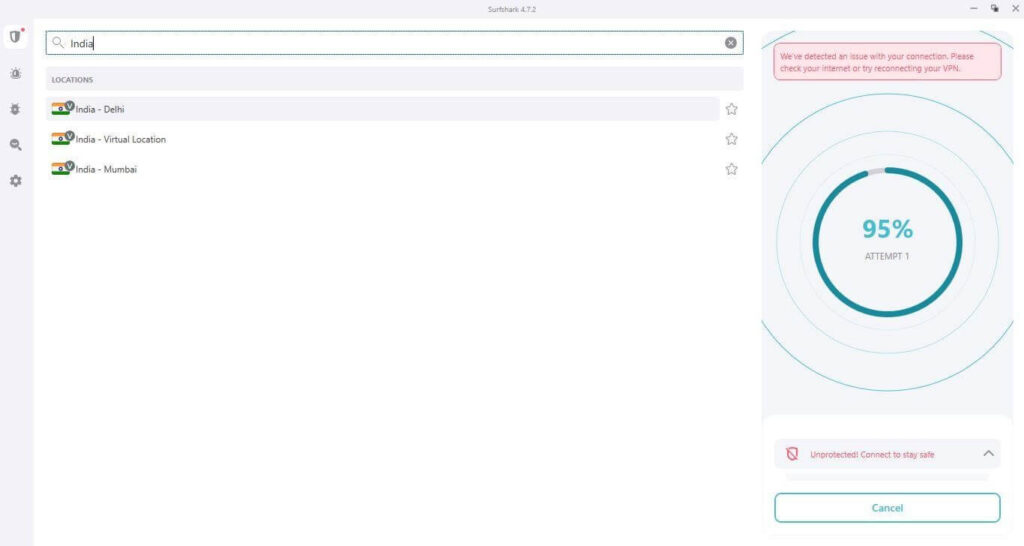Click the magnifier icon inside search box
The width and height of the screenshot is (1024, 546).
coord(59,43)
